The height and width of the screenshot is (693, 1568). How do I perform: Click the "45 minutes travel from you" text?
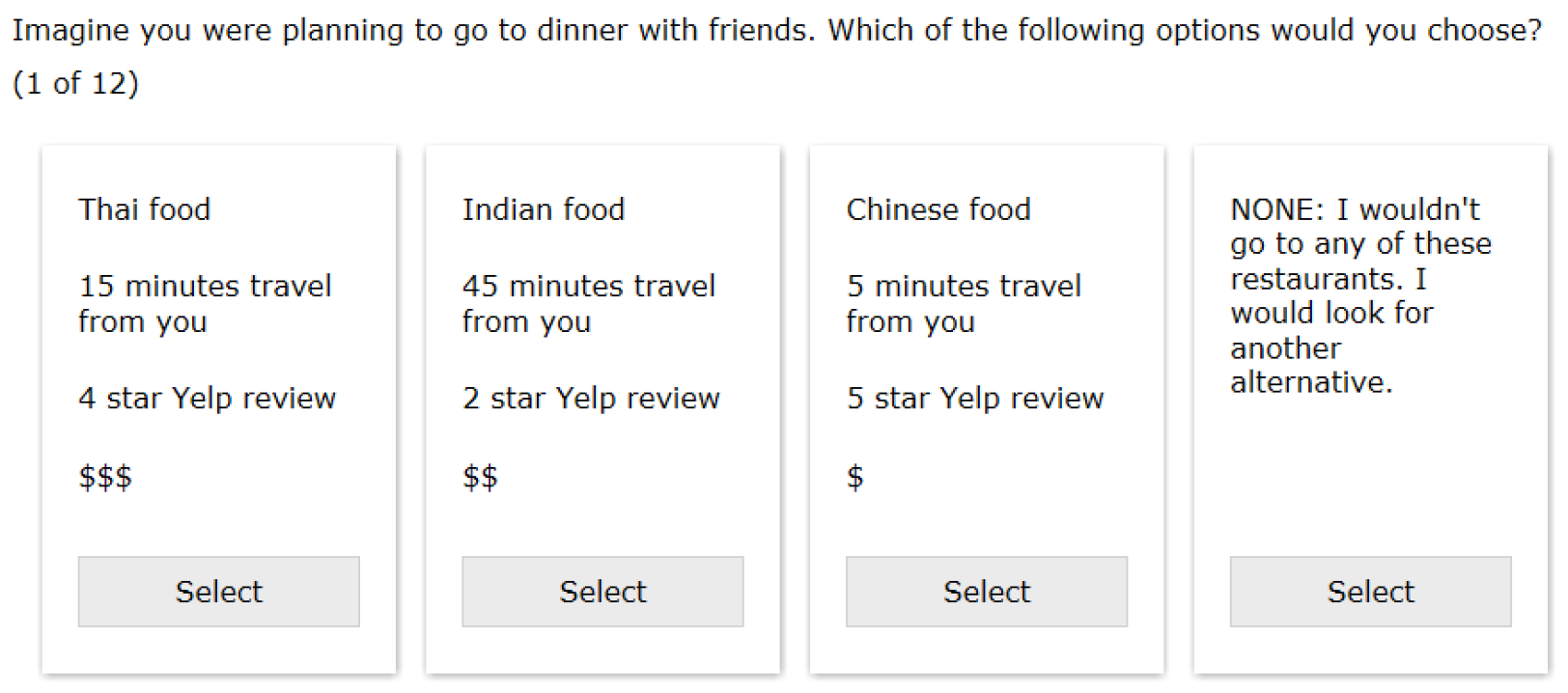[x=588, y=303]
